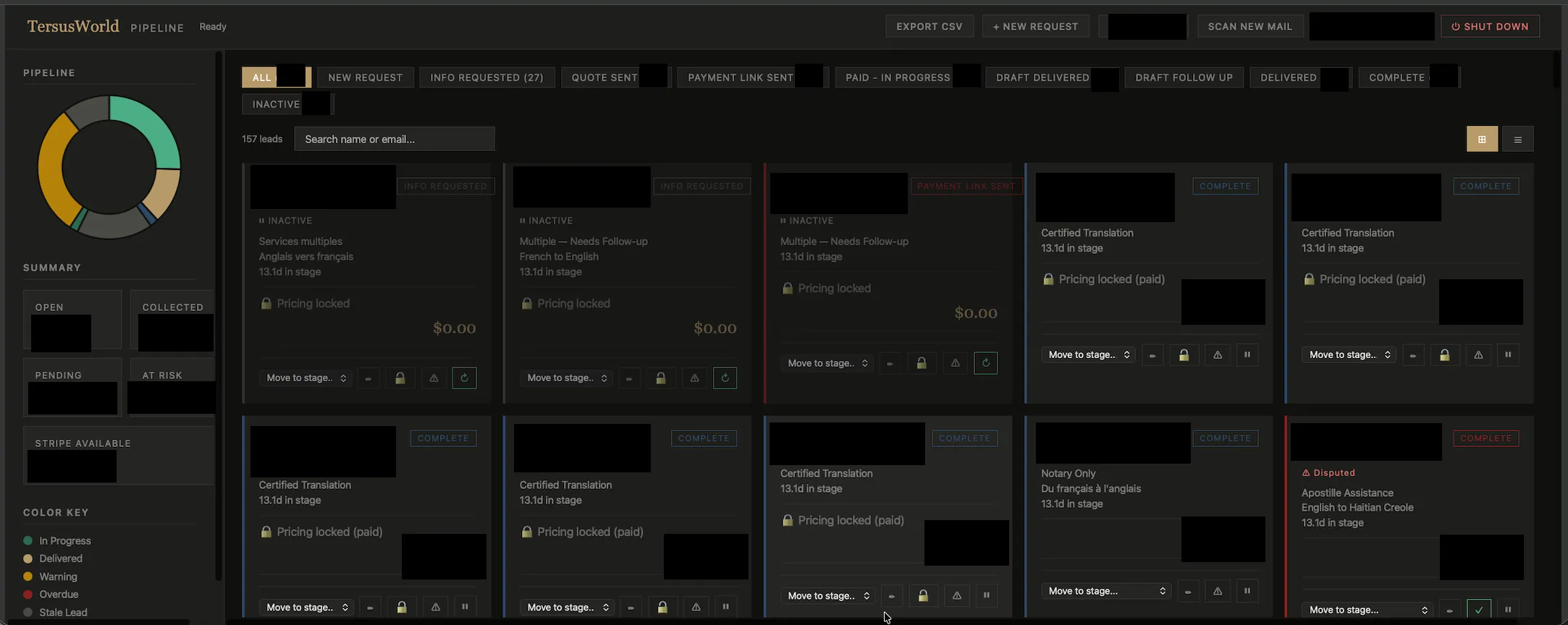The width and height of the screenshot is (1568, 625).
Task: Open Move to stage on Apostille Assistance card
Action: 1367,610
